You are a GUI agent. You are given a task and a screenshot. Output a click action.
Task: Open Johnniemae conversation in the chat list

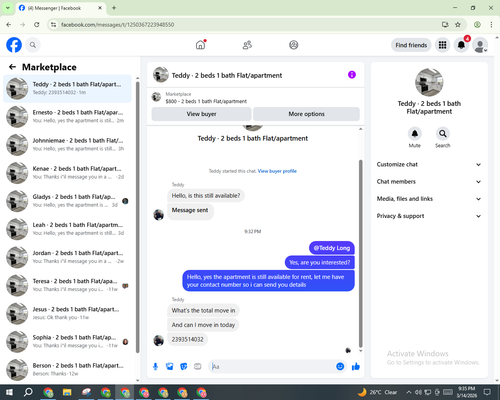(67, 145)
